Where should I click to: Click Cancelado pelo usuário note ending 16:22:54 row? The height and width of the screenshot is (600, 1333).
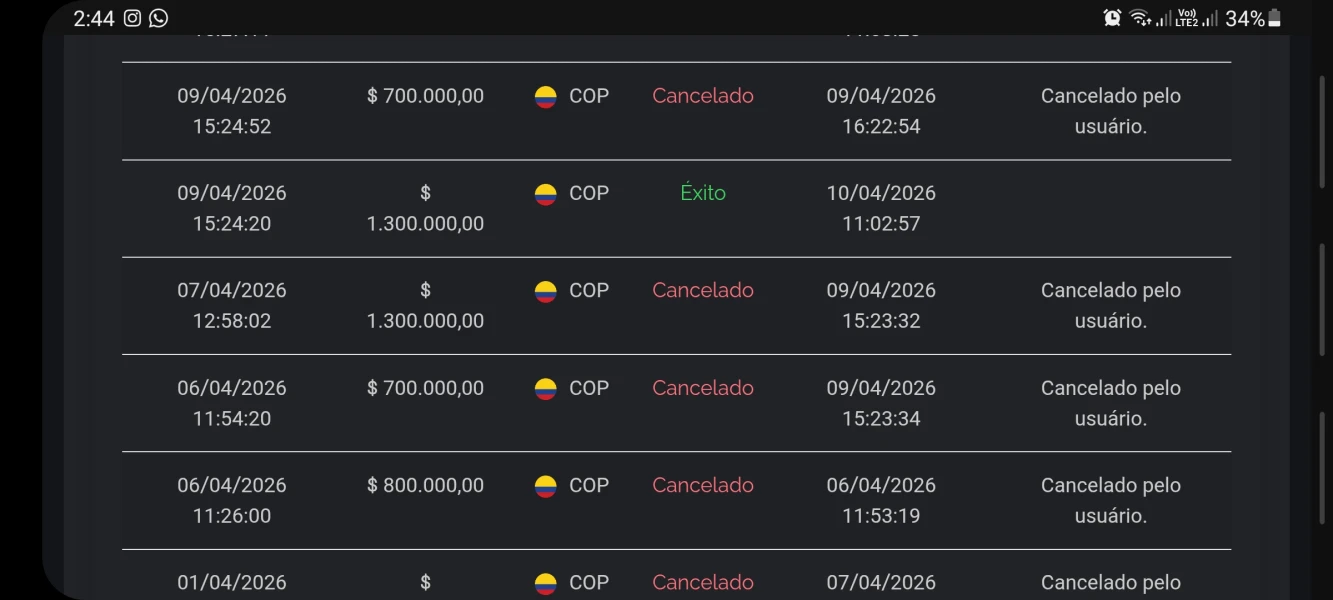(x=1111, y=111)
